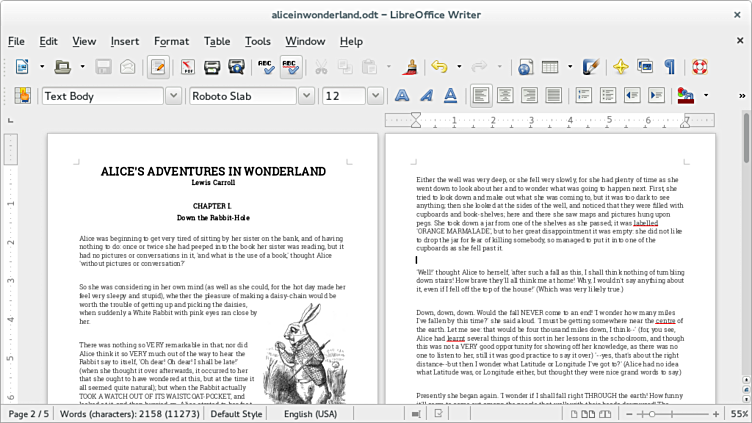Click English (USA) language in status bar
The width and height of the screenshot is (752, 423).
(311, 414)
